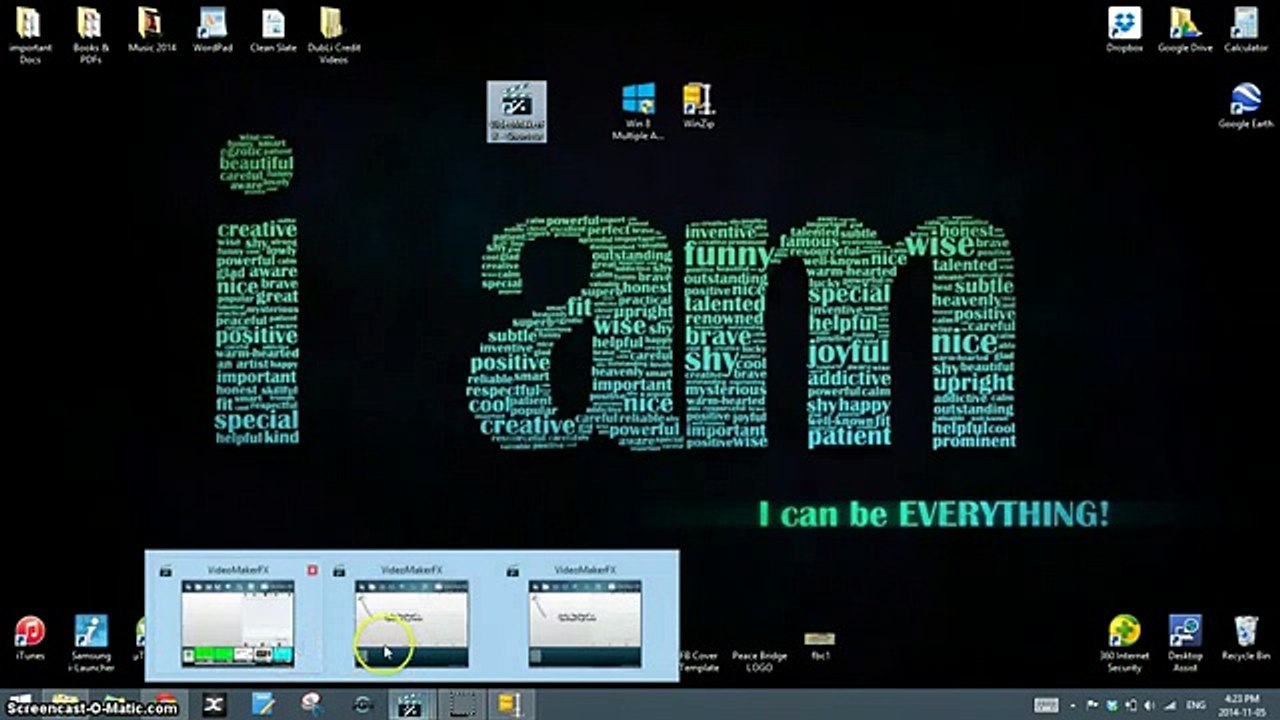The height and width of the screenshot is (720, 1280).
Task: Open the blue notepad taskbar app
Action: pyautogui.click(x=262, y=704)
